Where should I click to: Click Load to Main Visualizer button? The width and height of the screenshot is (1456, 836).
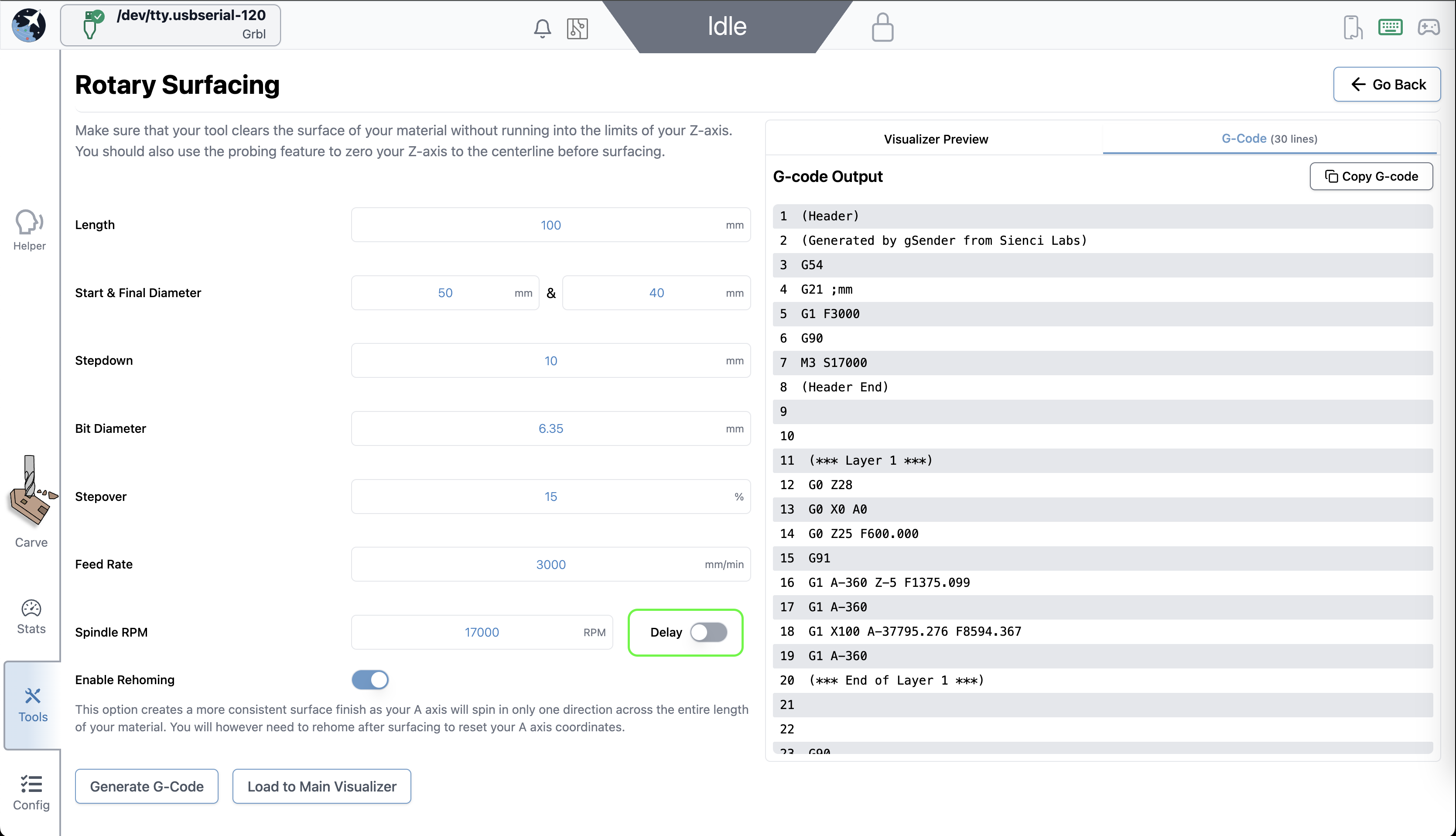321,786
